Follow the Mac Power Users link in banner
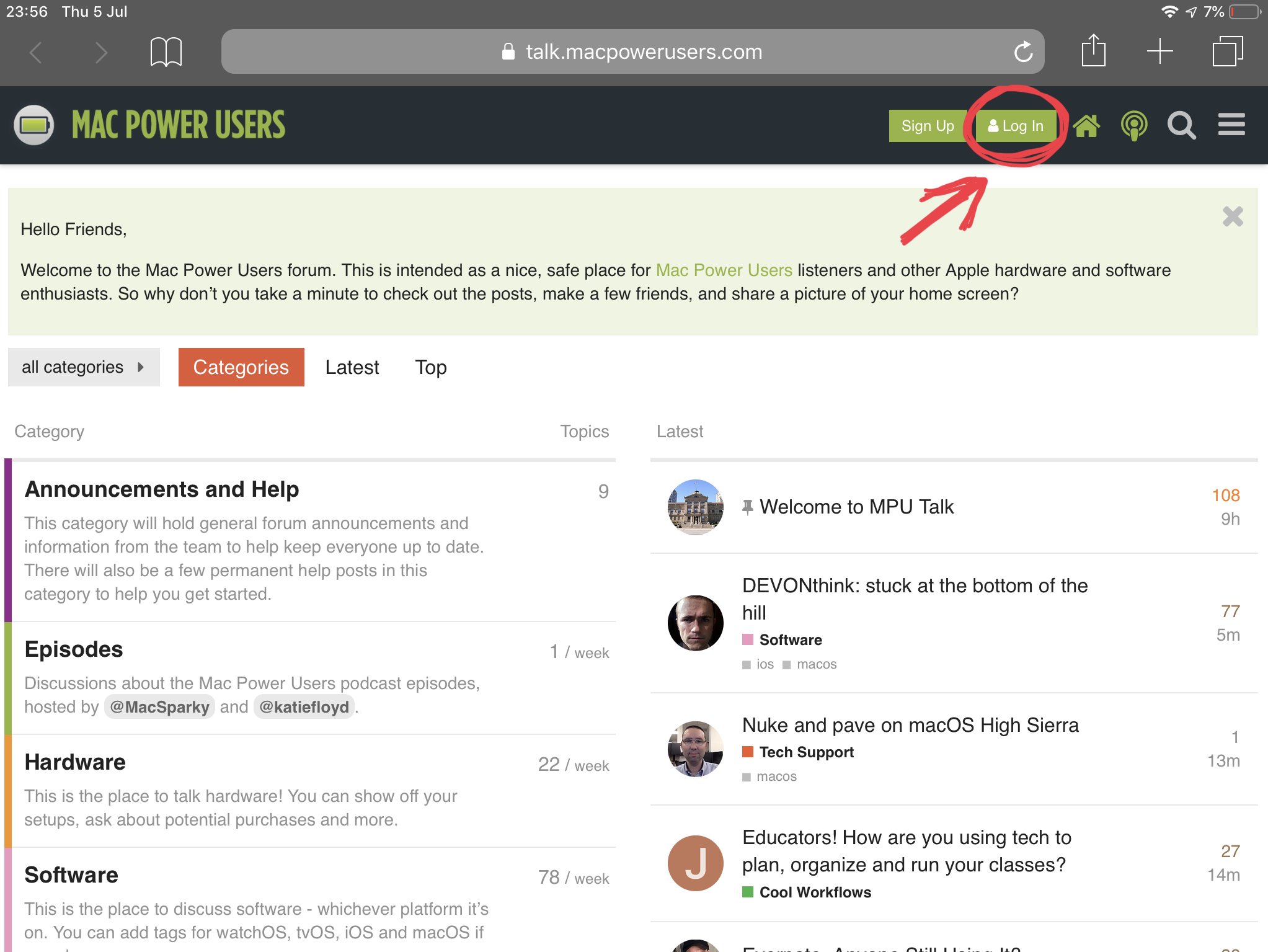This screenshot has width=1268, height=952. 724,270
